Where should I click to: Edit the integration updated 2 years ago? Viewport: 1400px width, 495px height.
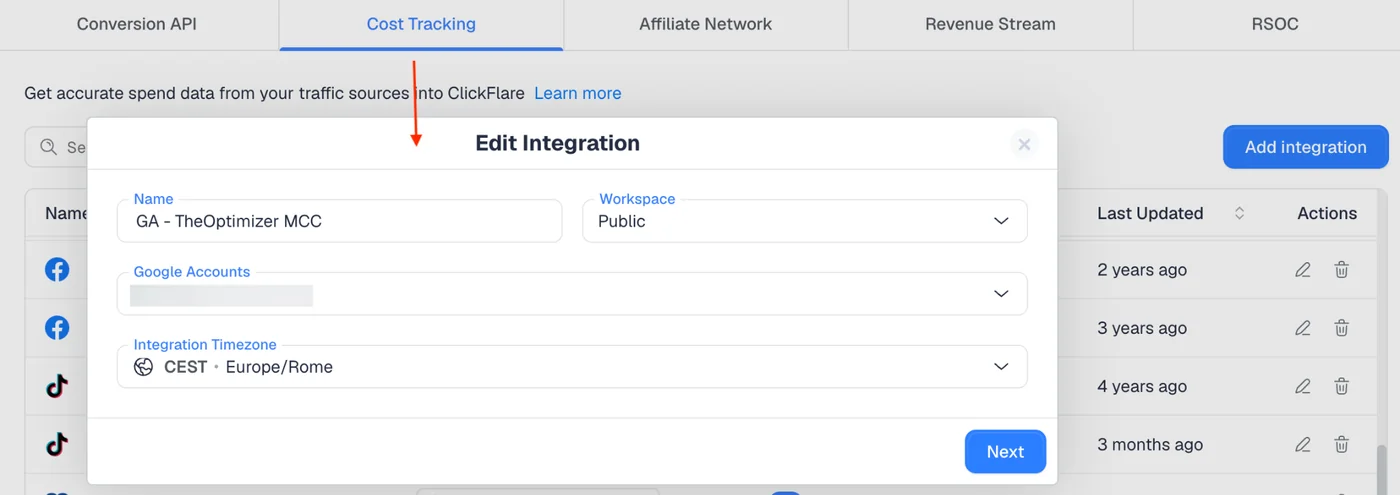coord(1302,270)
